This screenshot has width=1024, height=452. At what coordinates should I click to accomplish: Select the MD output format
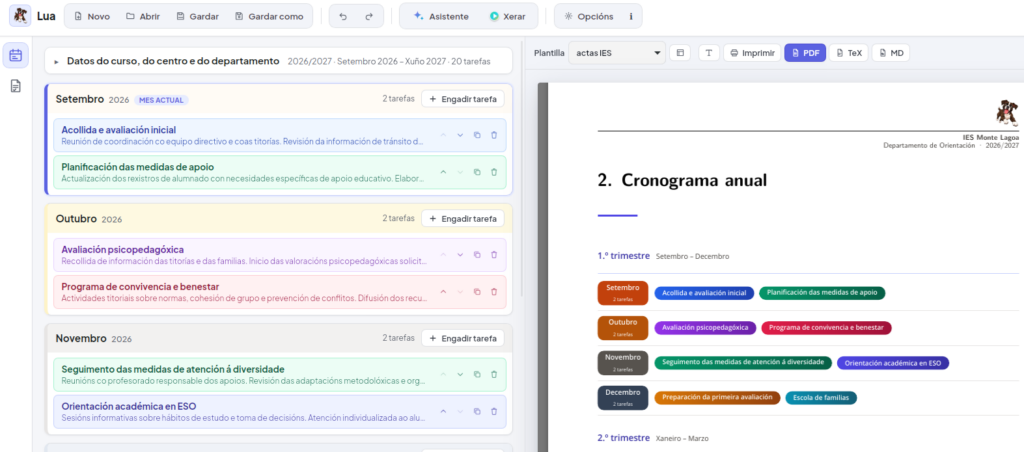(x=890, y=53)
